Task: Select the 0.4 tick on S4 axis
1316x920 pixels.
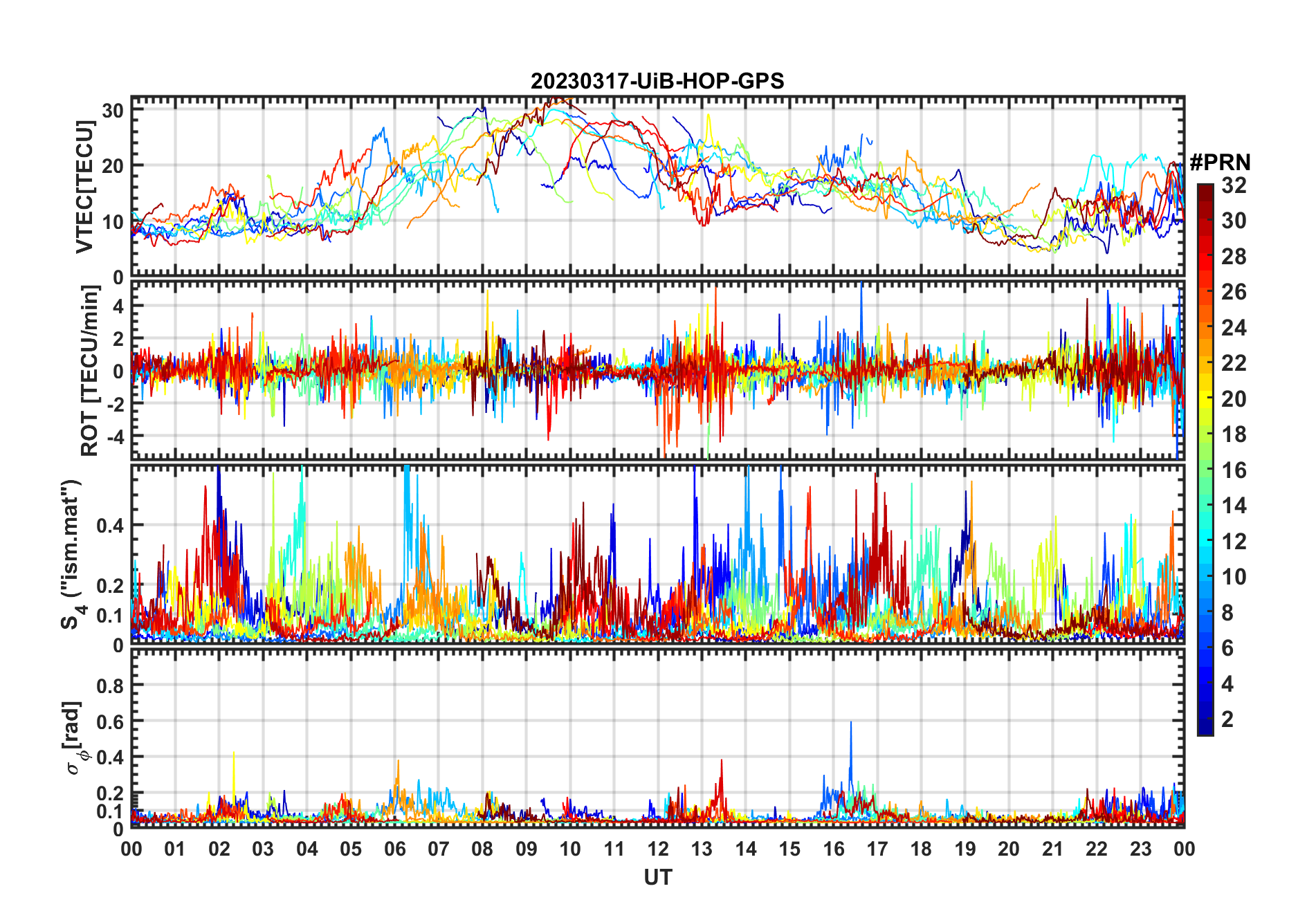Action: pos(110,525)
